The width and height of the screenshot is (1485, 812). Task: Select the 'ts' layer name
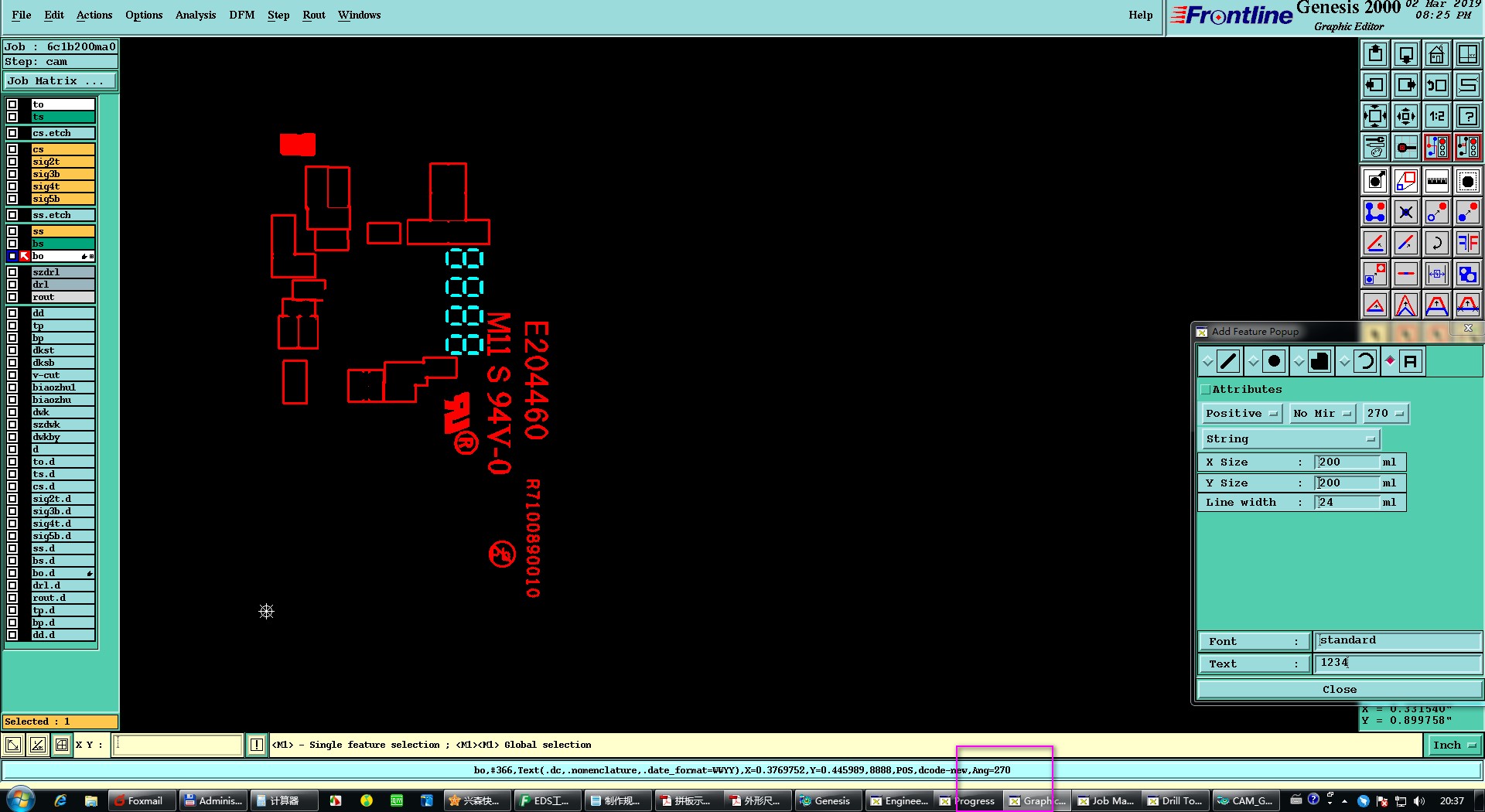click(x=63, y=117)
